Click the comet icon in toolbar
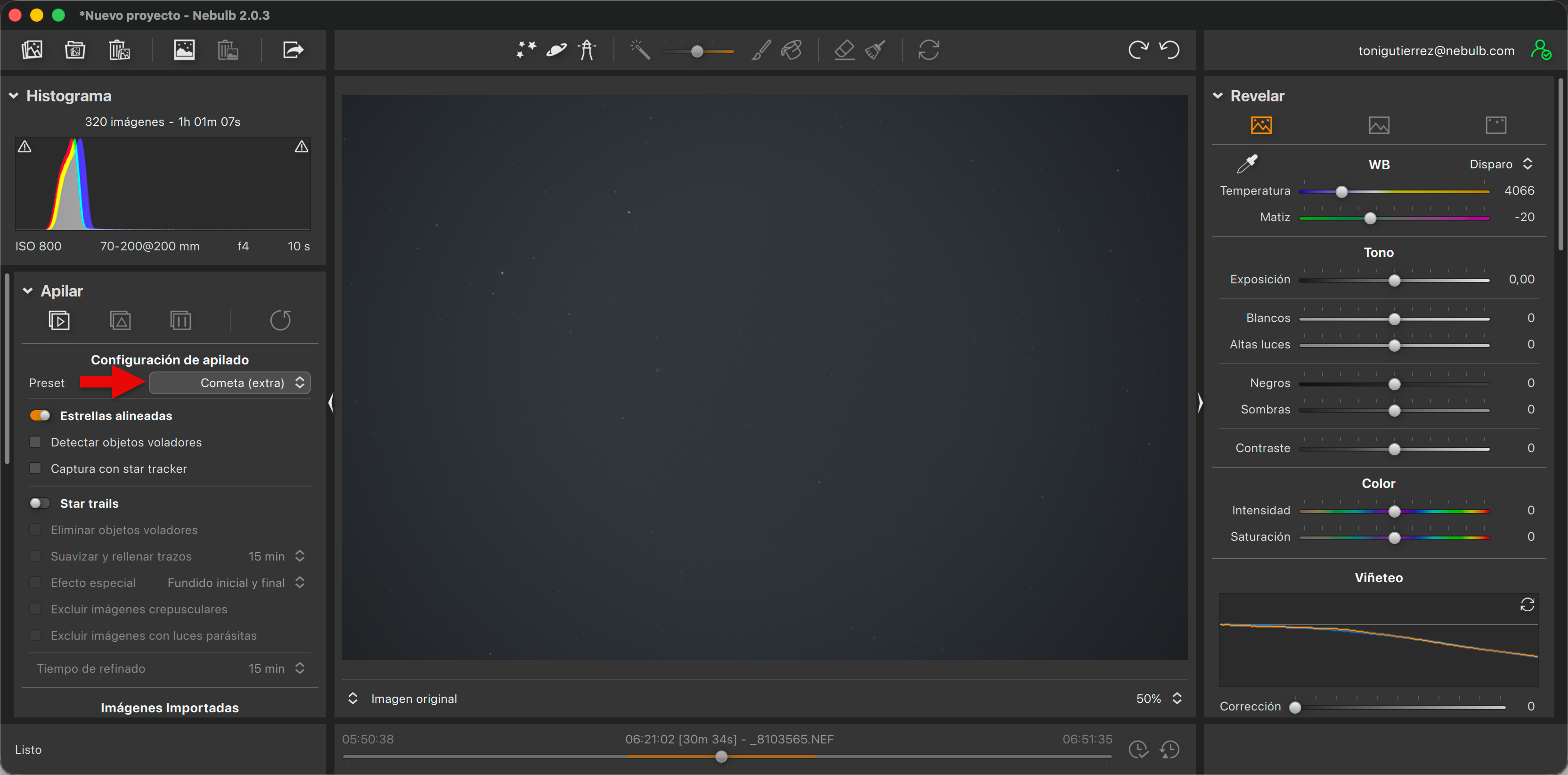1568x775 pixels. (x=556, y=50)
